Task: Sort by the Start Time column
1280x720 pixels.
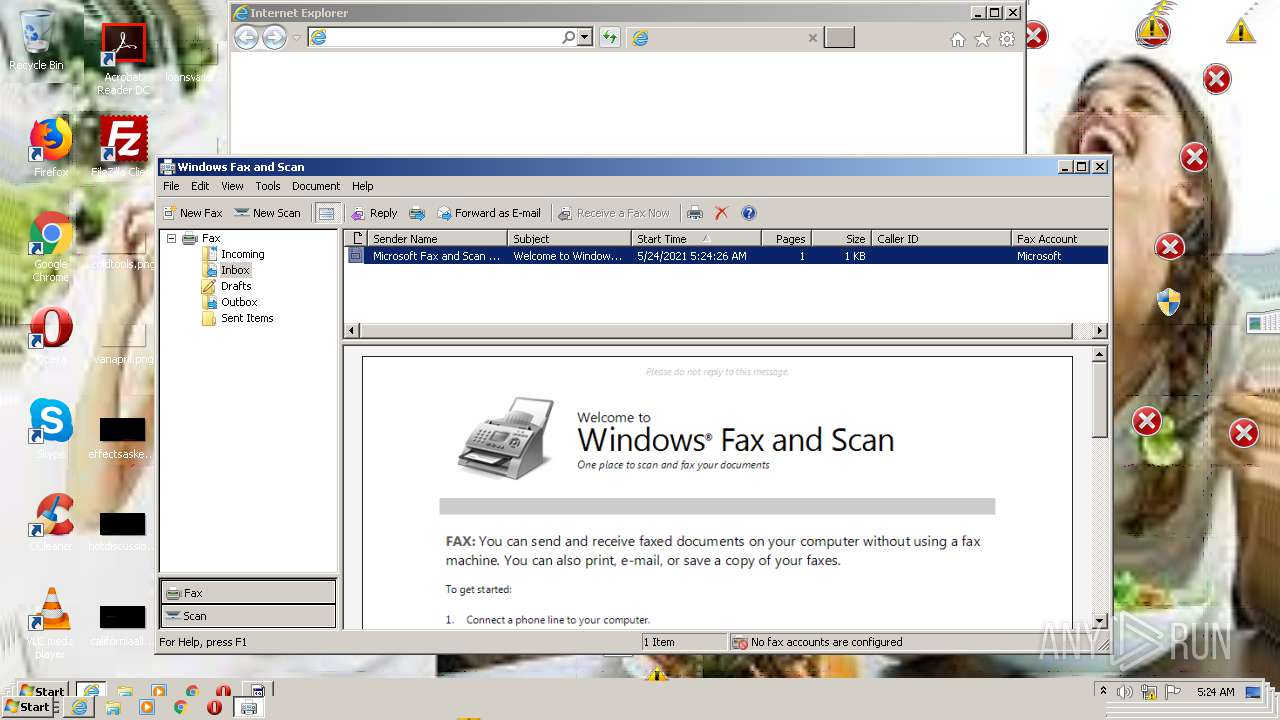Action: click(696, 239)
